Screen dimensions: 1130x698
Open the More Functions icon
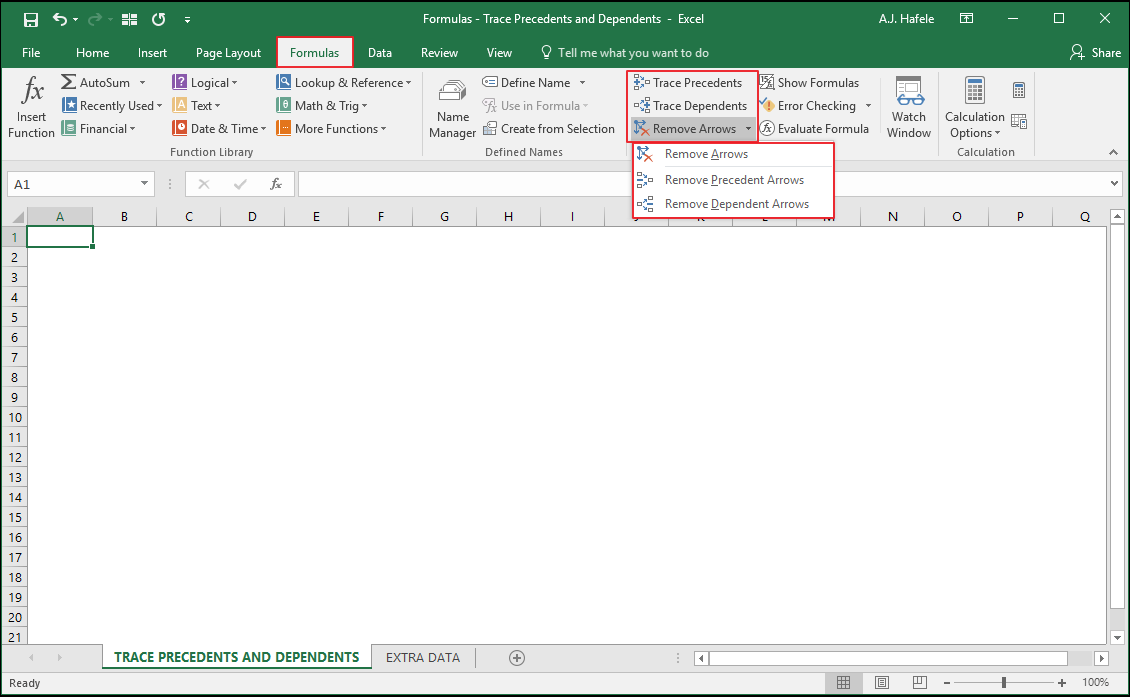284,128
